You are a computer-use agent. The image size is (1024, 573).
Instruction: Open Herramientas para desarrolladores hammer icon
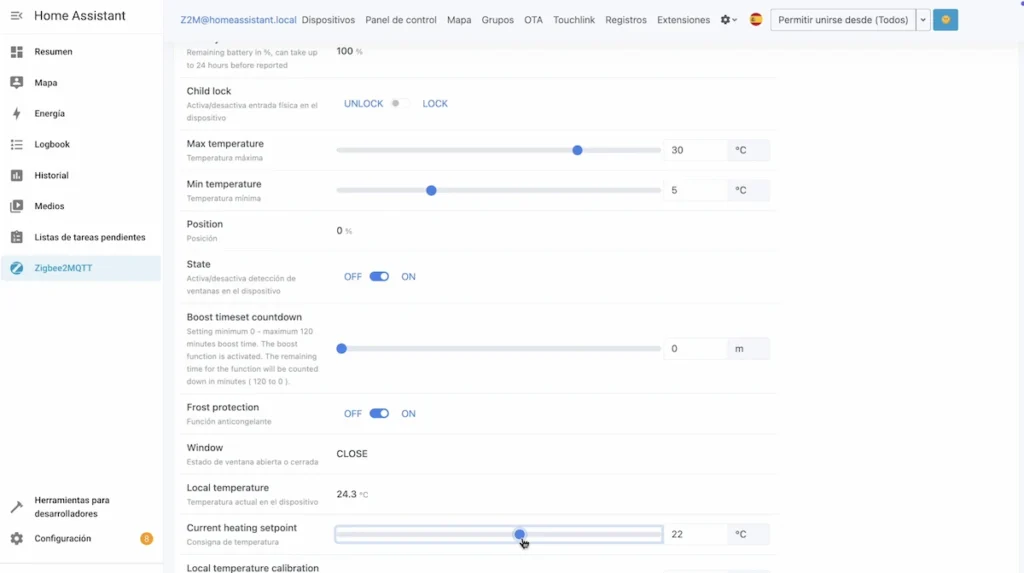16,507
